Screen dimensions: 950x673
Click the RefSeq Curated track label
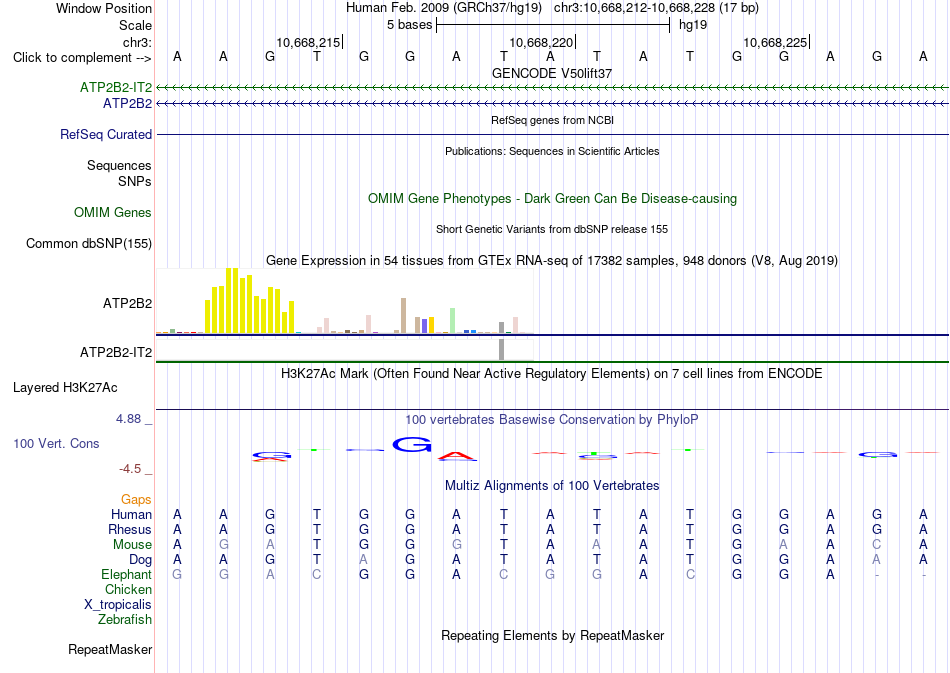105,134
